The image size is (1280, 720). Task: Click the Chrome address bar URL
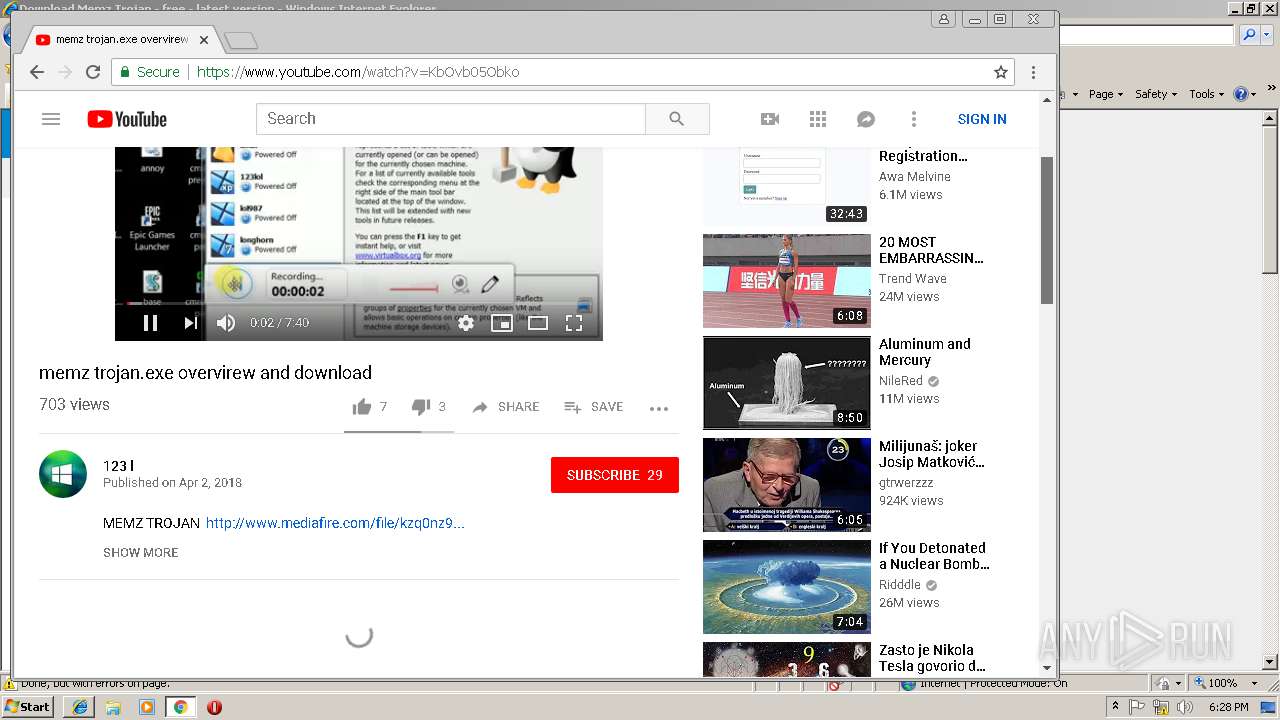(358, 72)
